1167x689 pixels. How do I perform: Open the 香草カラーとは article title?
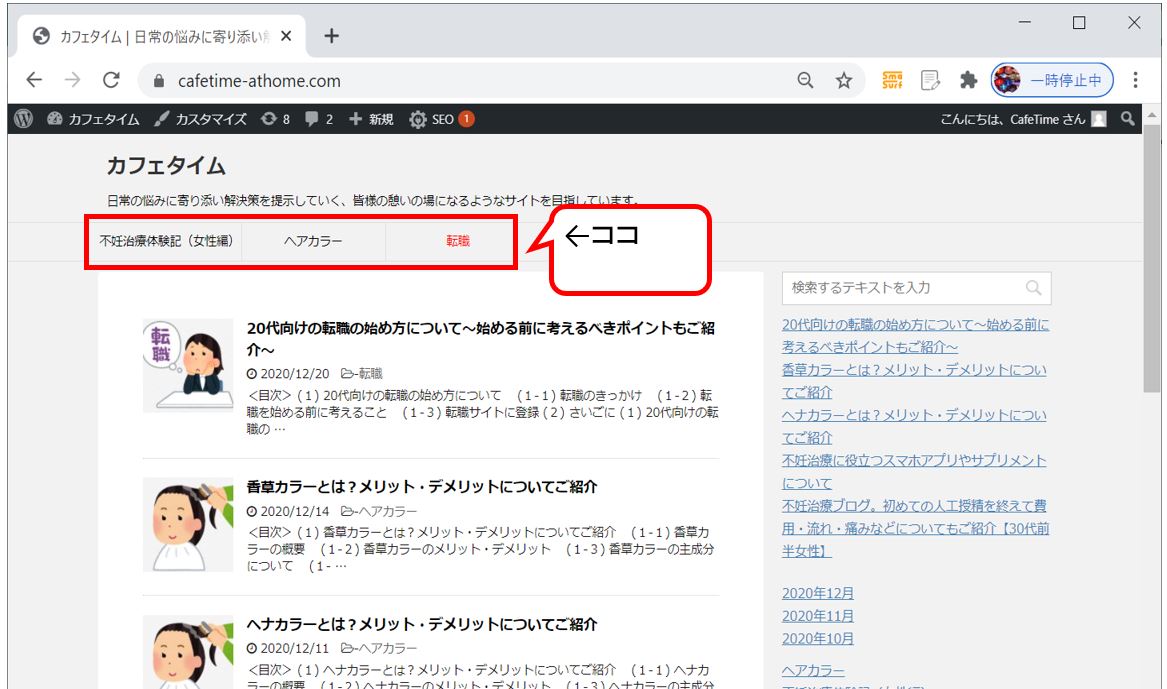click(421, 487)
